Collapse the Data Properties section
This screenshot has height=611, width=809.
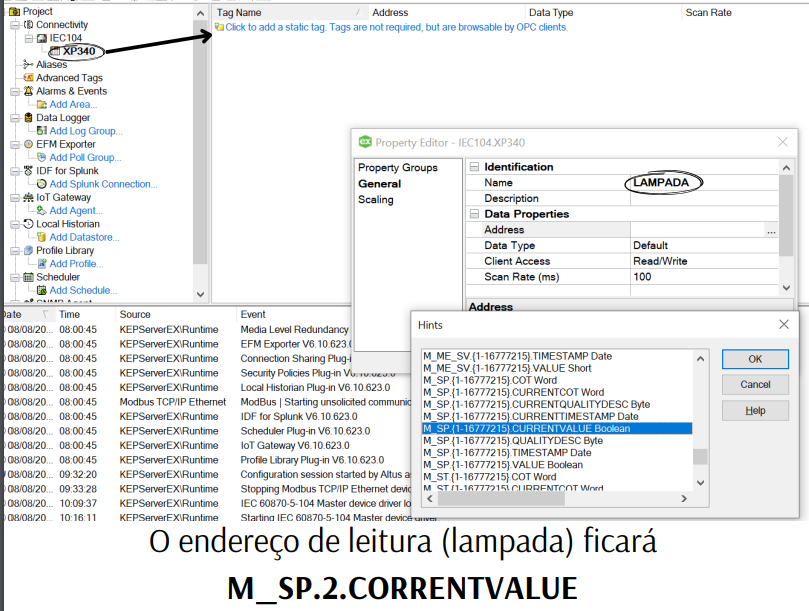[474, 214]
